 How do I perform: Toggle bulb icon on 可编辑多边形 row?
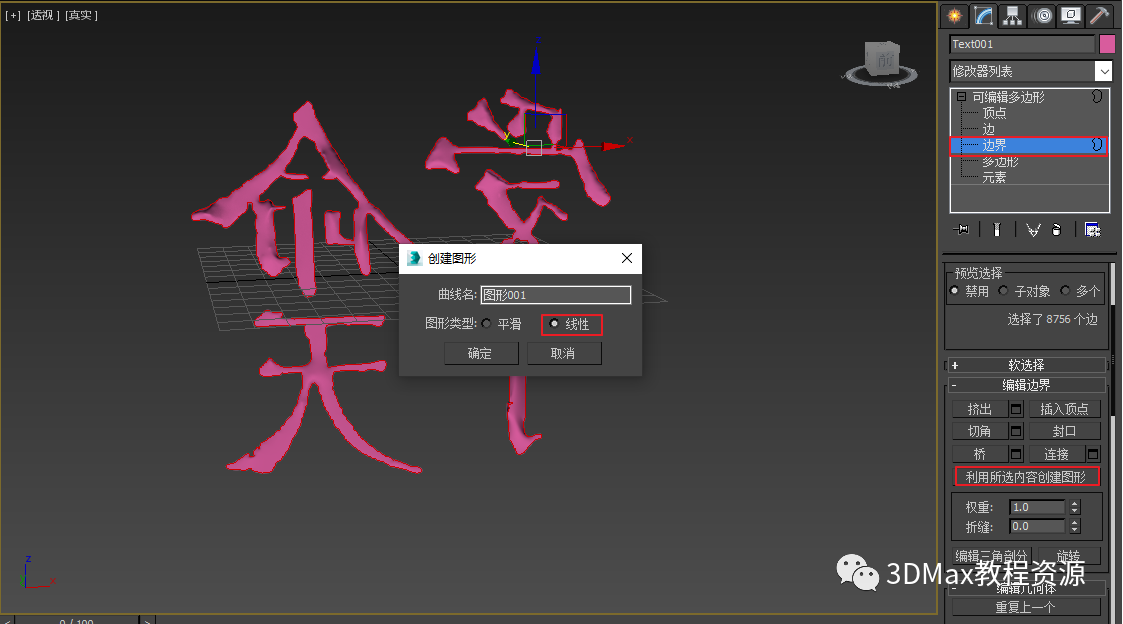(x=1097, y=96)
